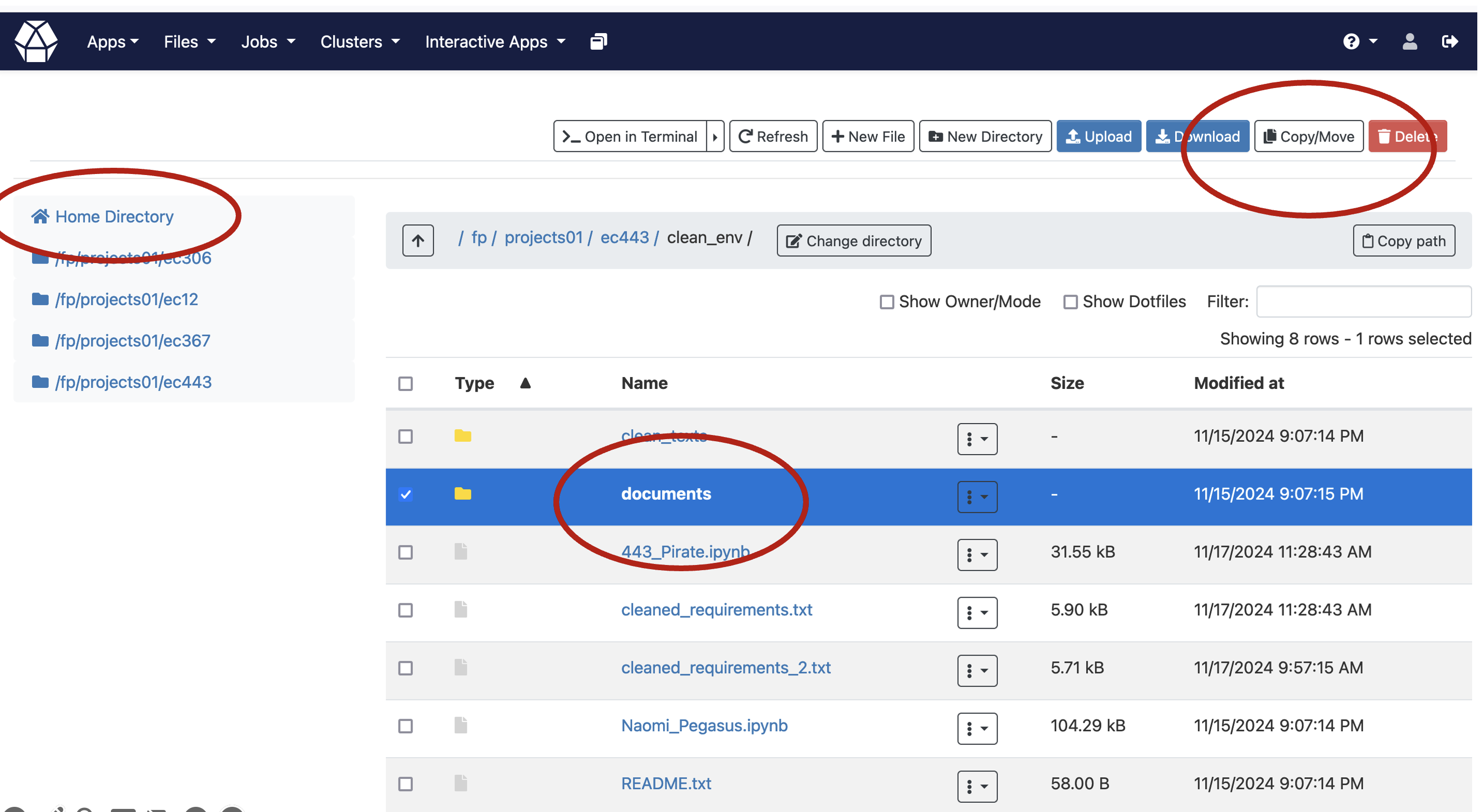
Task: Expand the Open in Terminal split arrow
Action: tap(715, 136)
